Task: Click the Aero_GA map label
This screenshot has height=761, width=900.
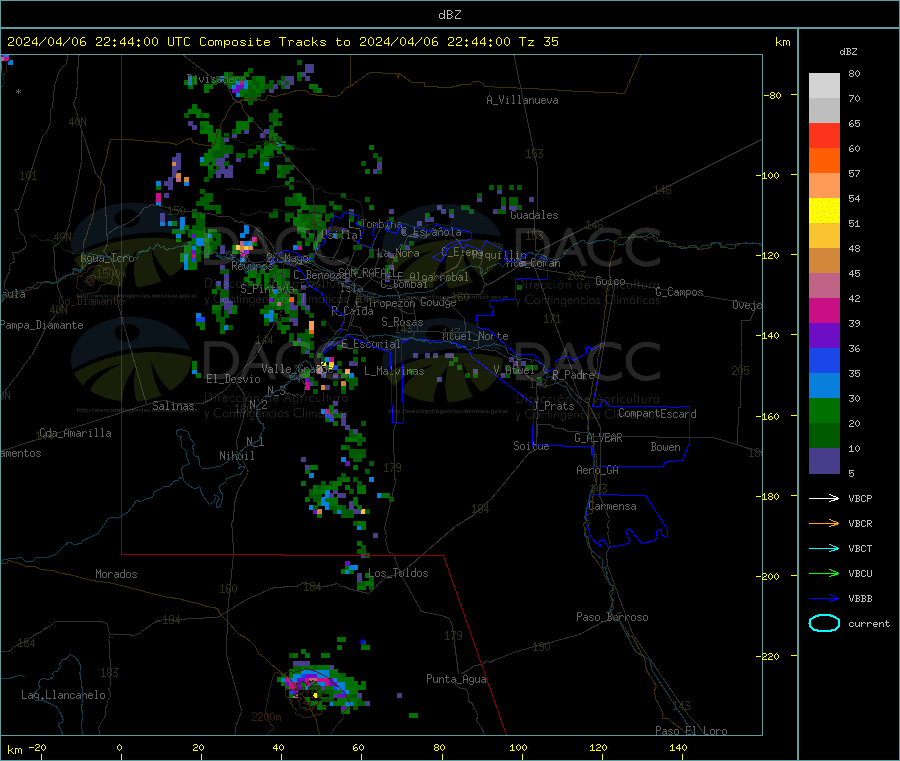Action: point(597,470)
